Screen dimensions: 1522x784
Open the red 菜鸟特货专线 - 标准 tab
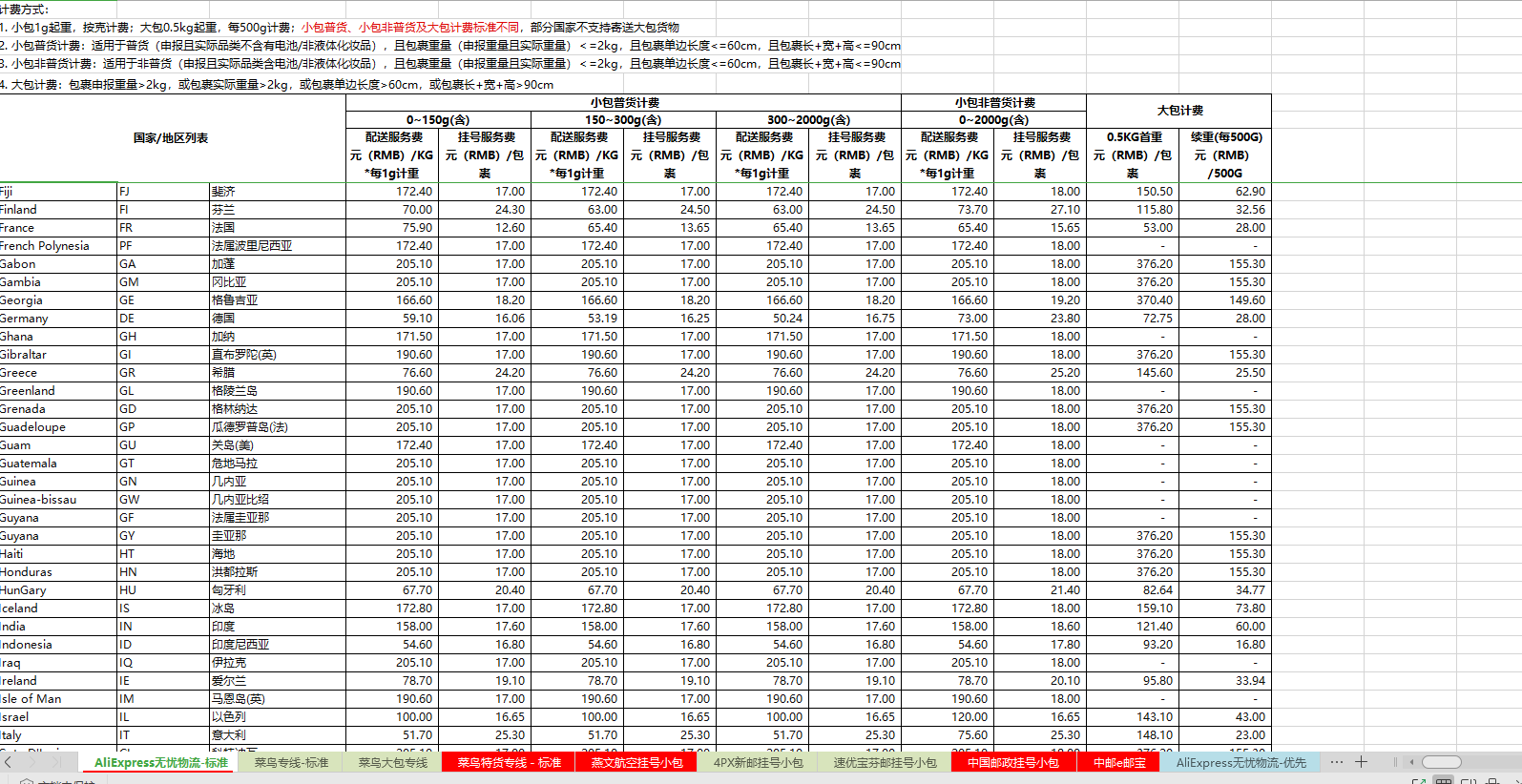[x=509, y=762]
